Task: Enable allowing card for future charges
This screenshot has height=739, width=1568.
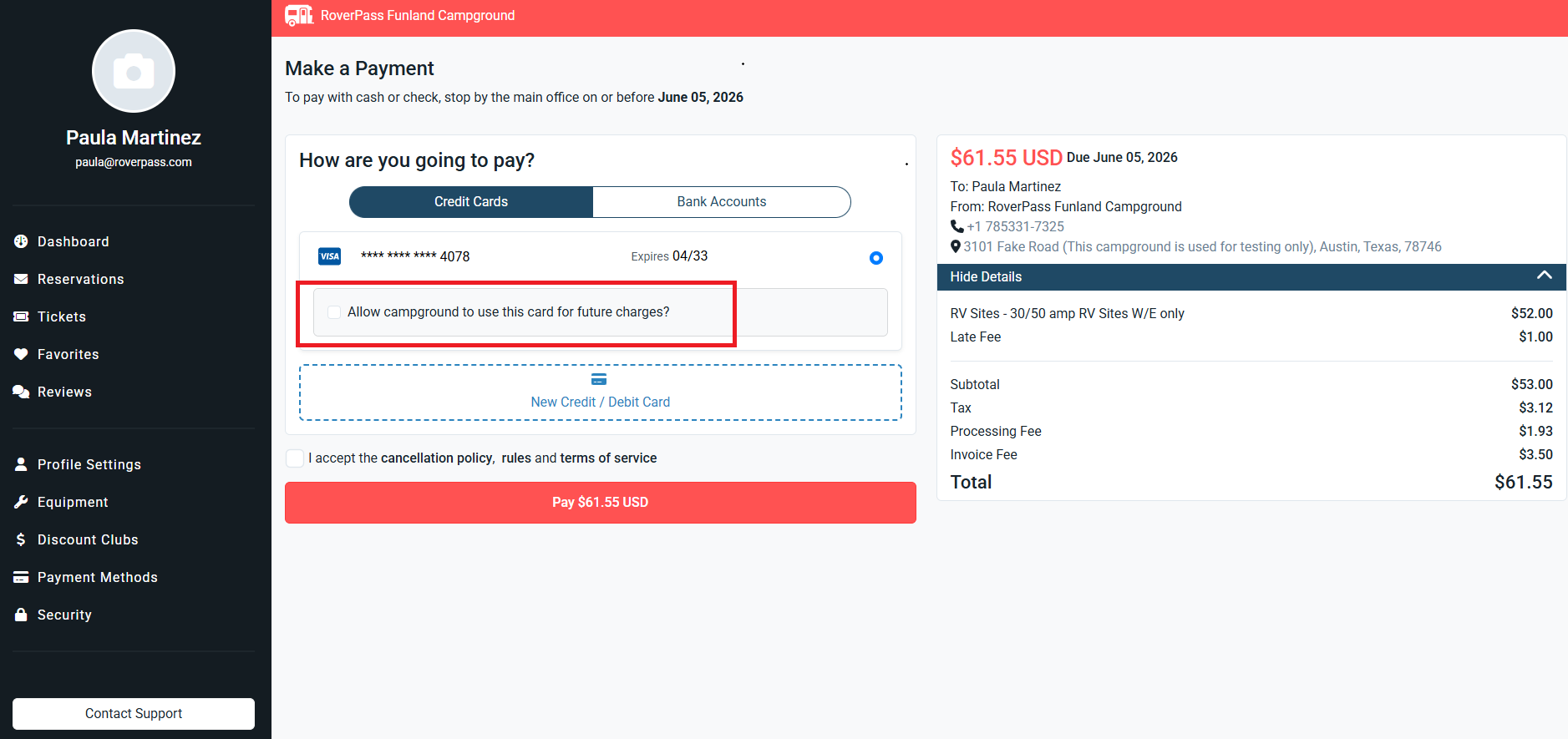Action: [x=334, y=312]
